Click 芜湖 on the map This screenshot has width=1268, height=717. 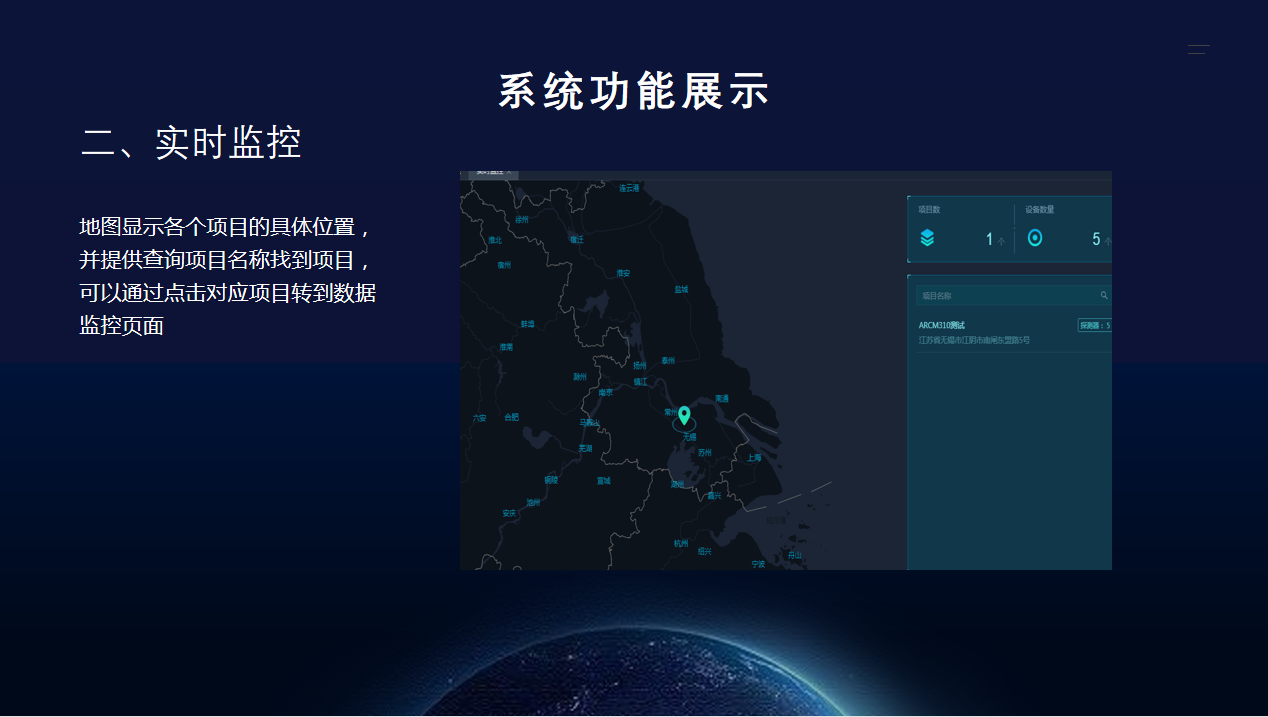pyautogui.click(x=585, y=448)
